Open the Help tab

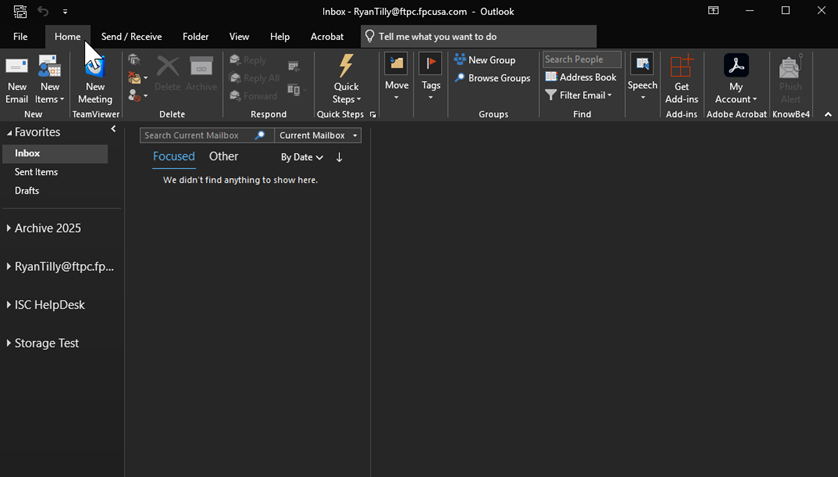click(280, 36)
